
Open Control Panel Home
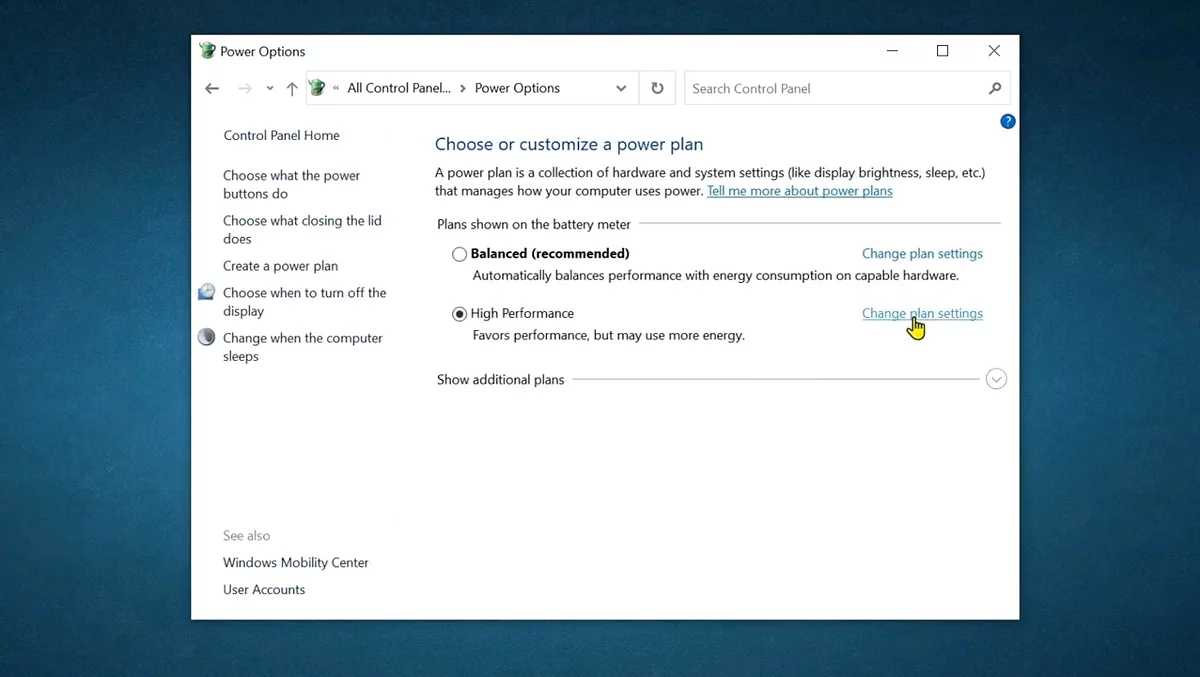pos(281,136)
